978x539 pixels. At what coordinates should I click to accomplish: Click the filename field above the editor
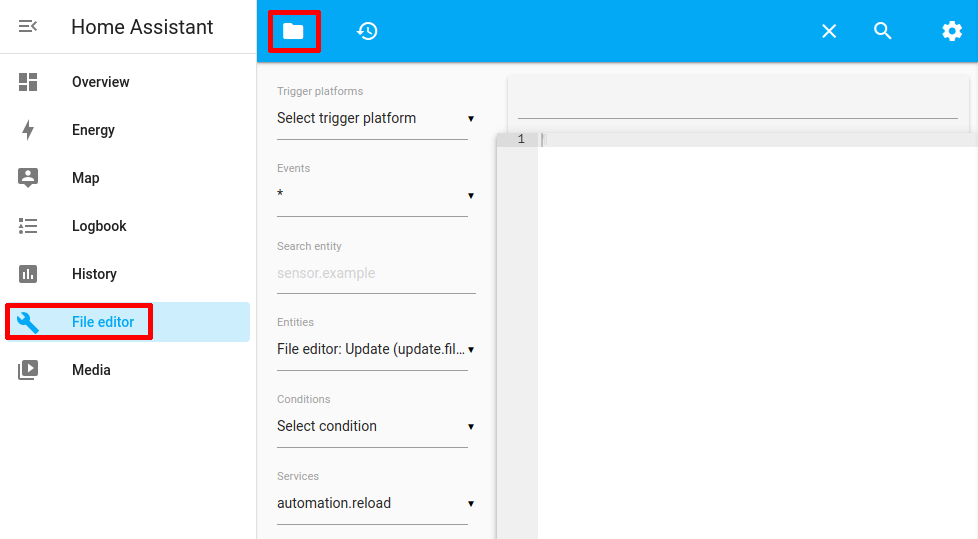[737, 104]
